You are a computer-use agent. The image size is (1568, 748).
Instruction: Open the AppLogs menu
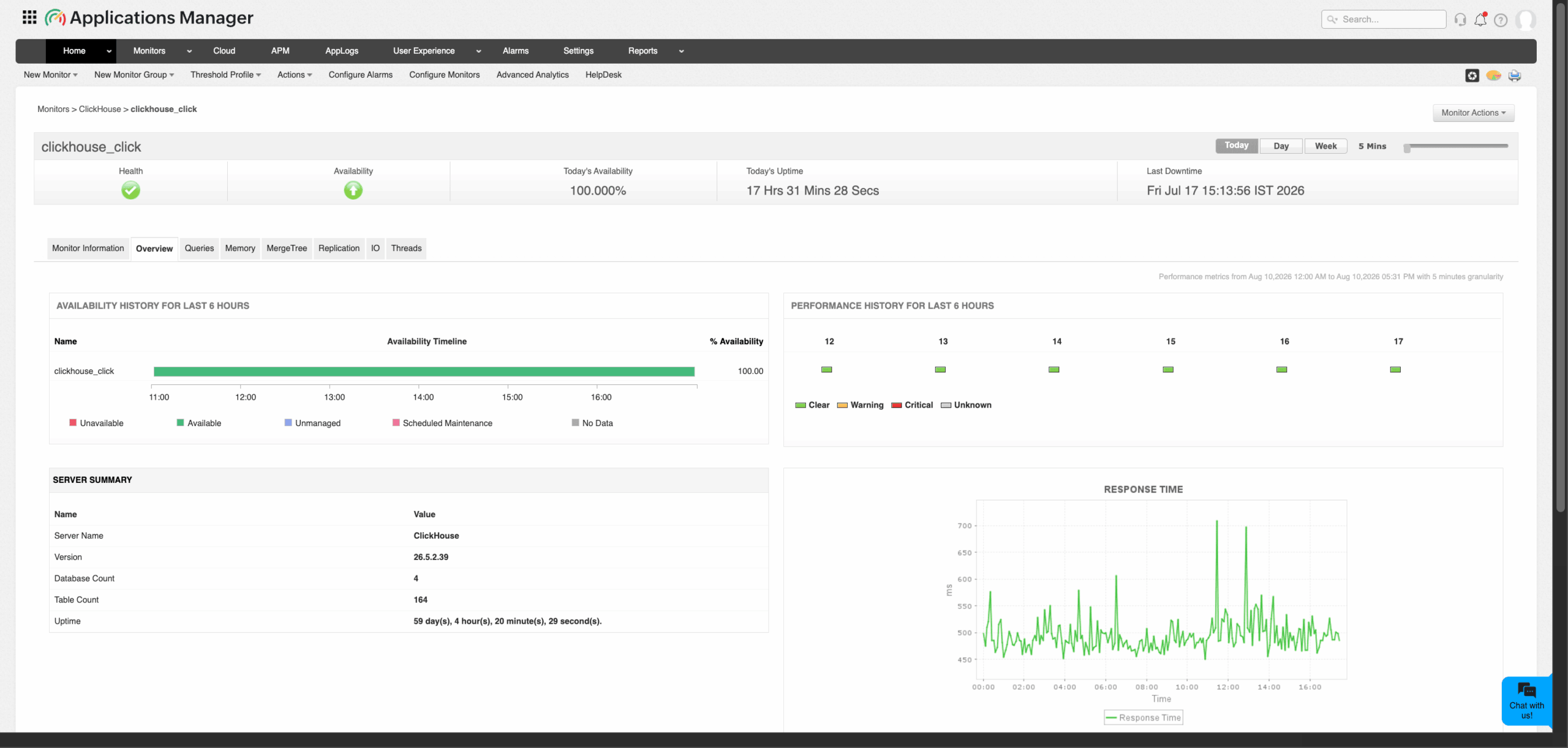point(342,51)
